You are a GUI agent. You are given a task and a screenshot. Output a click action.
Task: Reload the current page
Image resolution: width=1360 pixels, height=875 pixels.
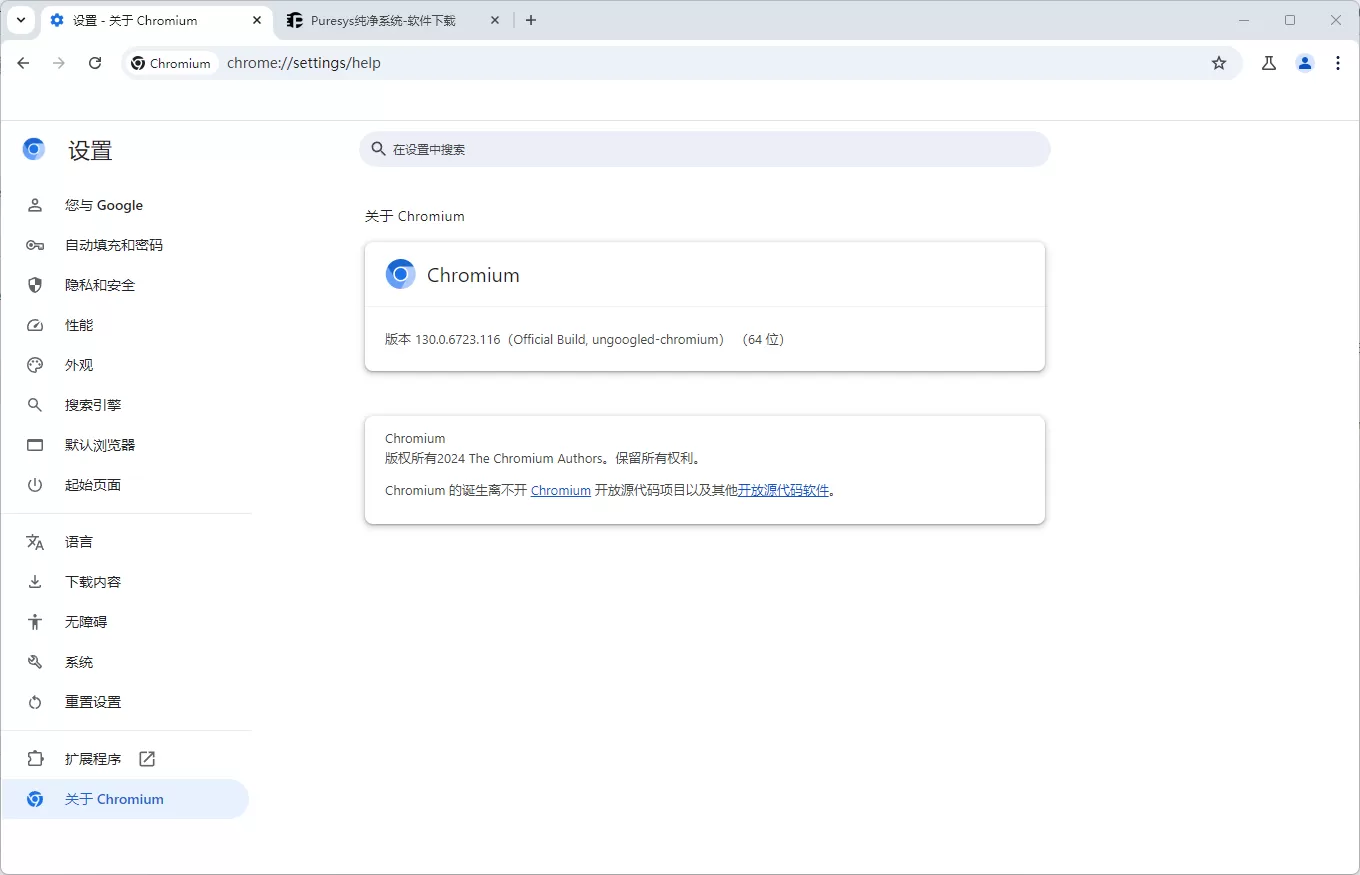pyautogui.click(x=94, y=62)
